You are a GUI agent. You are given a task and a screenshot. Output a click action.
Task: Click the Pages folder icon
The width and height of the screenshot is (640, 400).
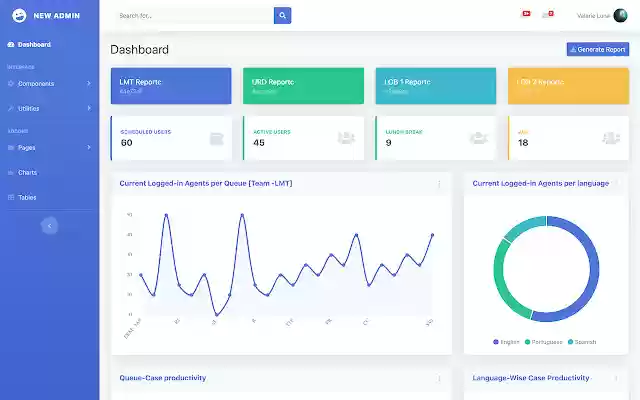(11, 148)
